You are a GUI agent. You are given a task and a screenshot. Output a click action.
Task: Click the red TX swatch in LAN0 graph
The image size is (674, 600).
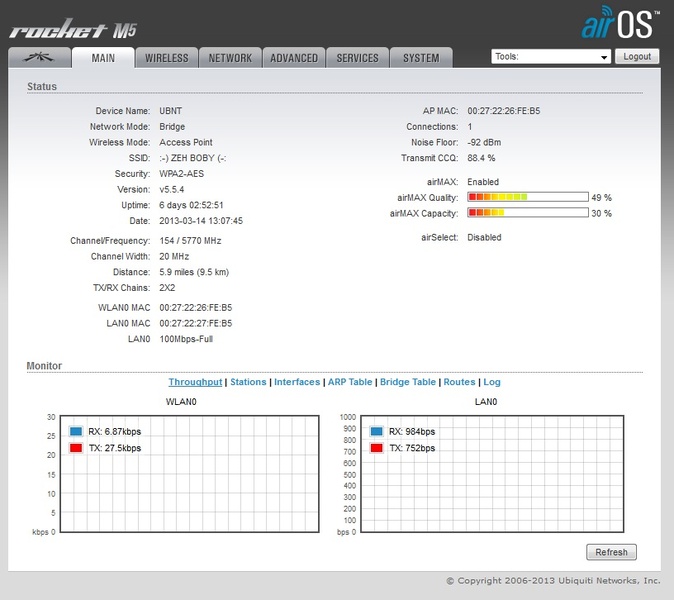coord(376,448)
